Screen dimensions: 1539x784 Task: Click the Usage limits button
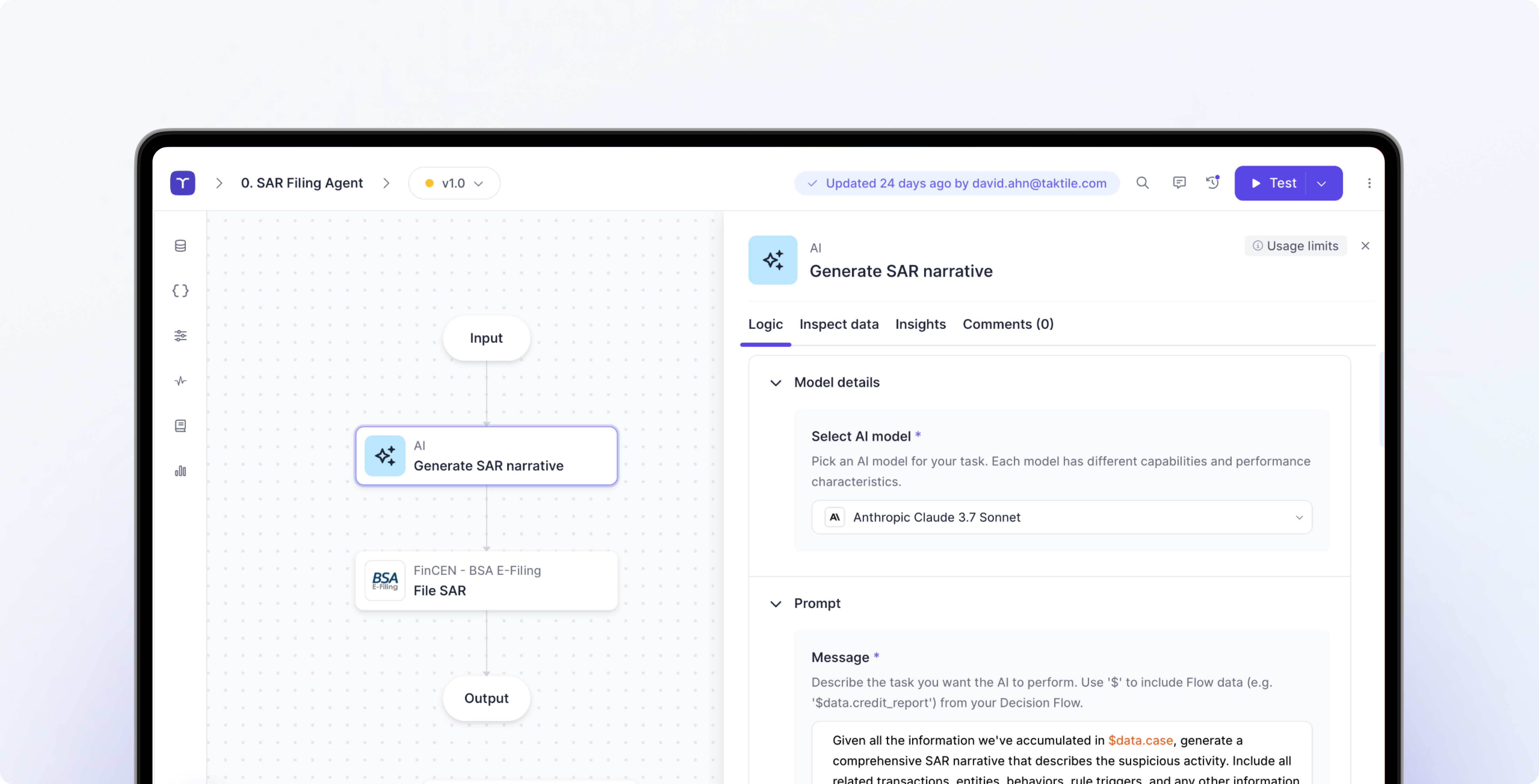pos(1295,246)
